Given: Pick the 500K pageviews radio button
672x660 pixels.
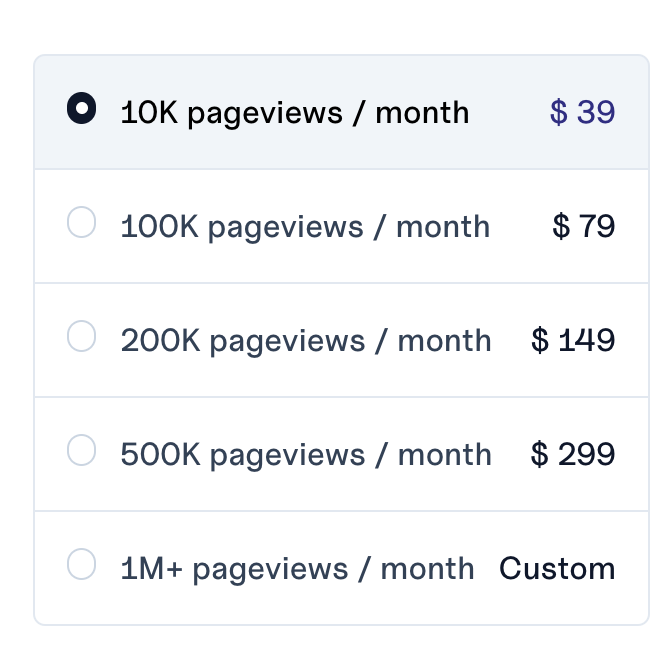Looking at the screenshot, I should [x=81, y=450].
